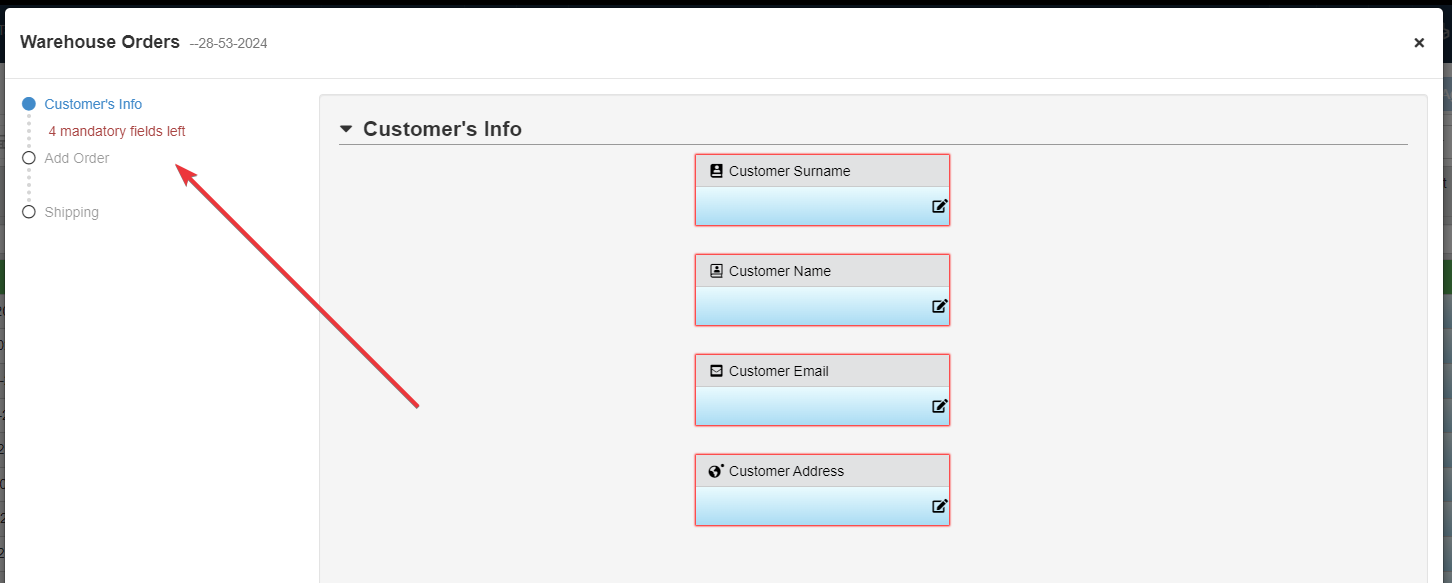This screenshot has height=583, width=1452.
Task: Click the edit icon for Customer Address
Action: coord(939,506)
